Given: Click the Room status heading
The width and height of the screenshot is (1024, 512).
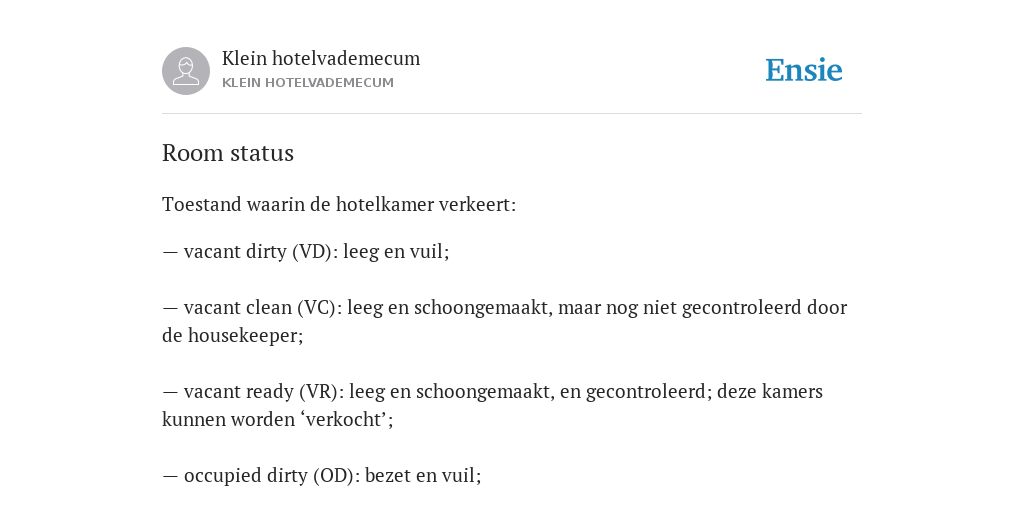Looking at the screenshot, I should 228,153.
